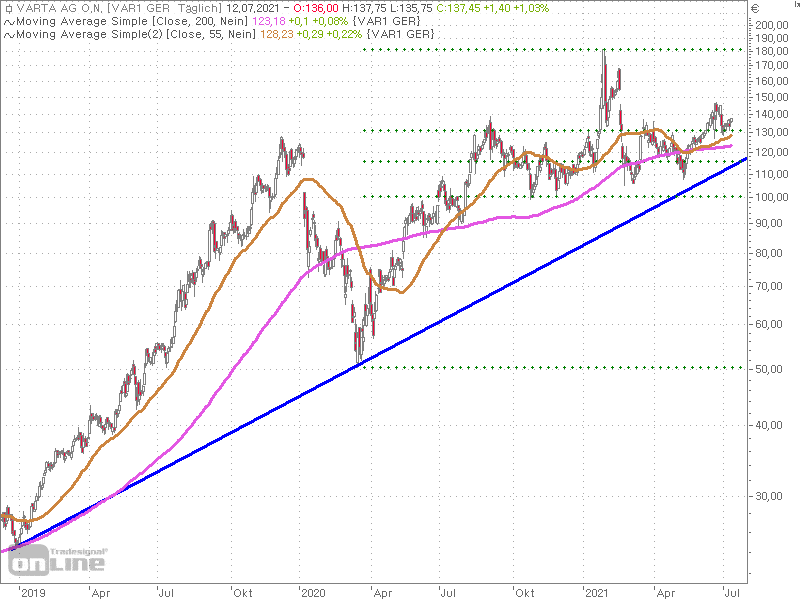Click the Apr label of year 2019
This screenshot has width=800, height=600.
[101, 593]
